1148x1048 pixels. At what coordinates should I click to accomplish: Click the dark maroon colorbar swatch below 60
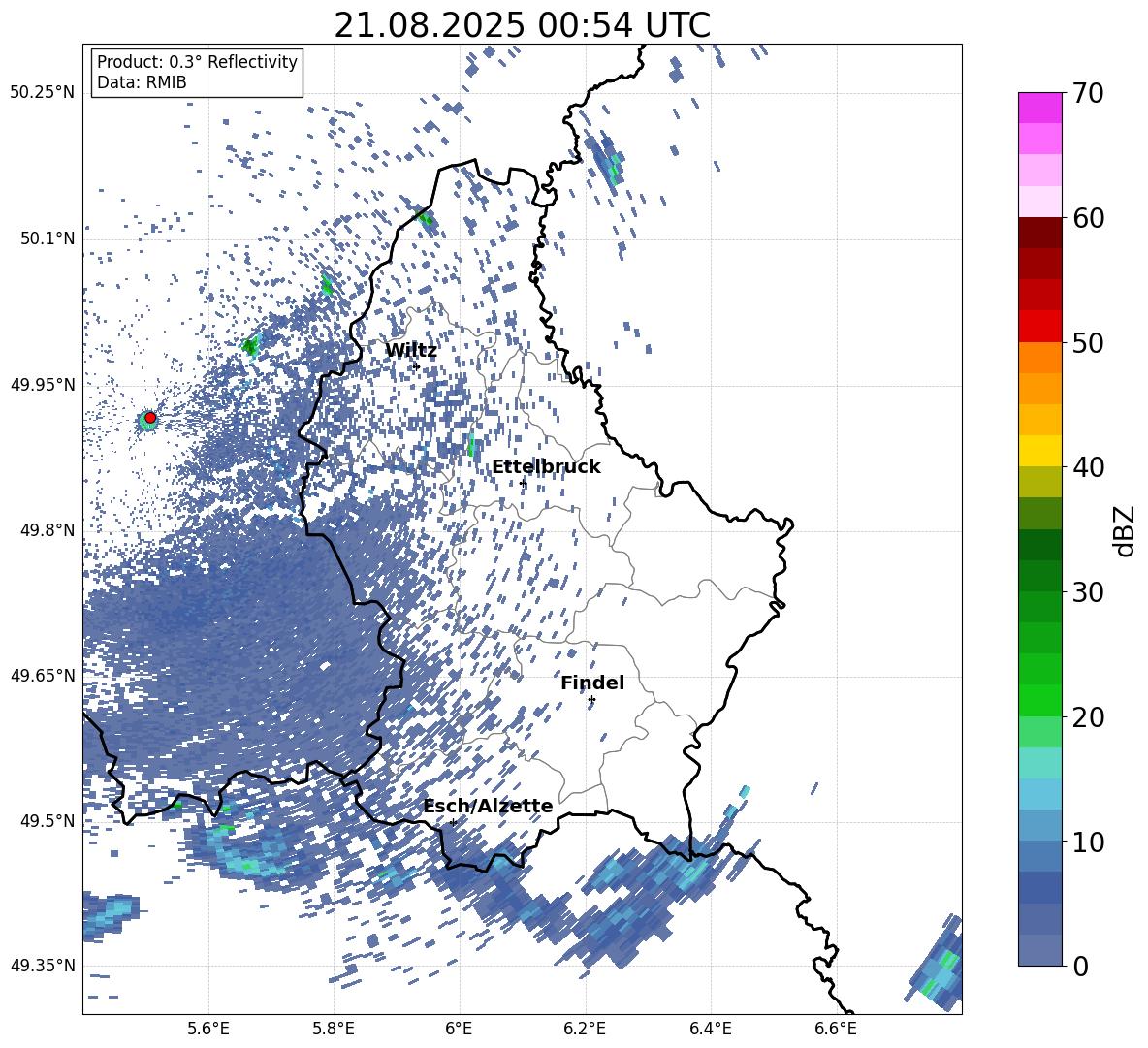(1039, 232)
